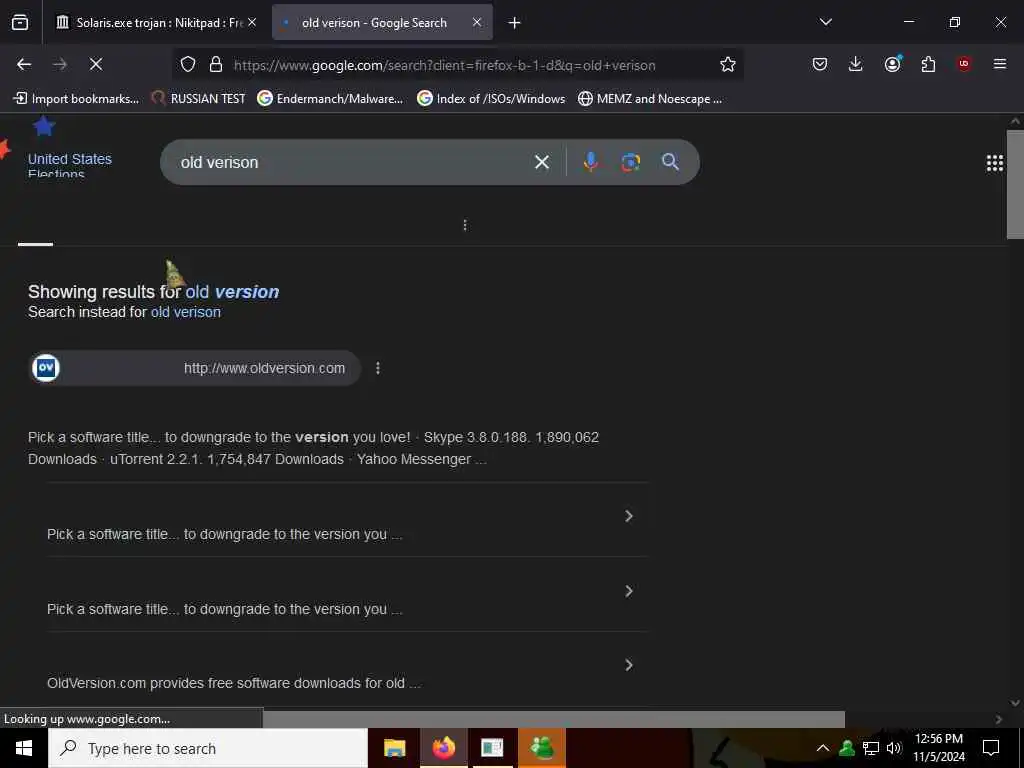Screen dimensions: 1024x768
Task: Click the horizontal scrollbar thumb
Action: pos(554,719)
